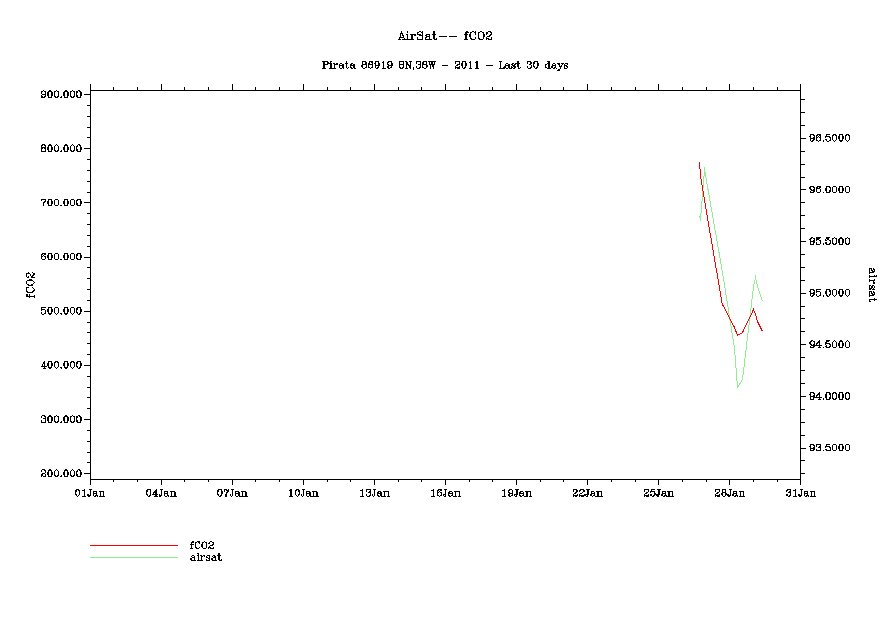The width and height of the screenshot is (891, 630).
Task: Select the 28Jan x-axis date label
Action: 729,493
